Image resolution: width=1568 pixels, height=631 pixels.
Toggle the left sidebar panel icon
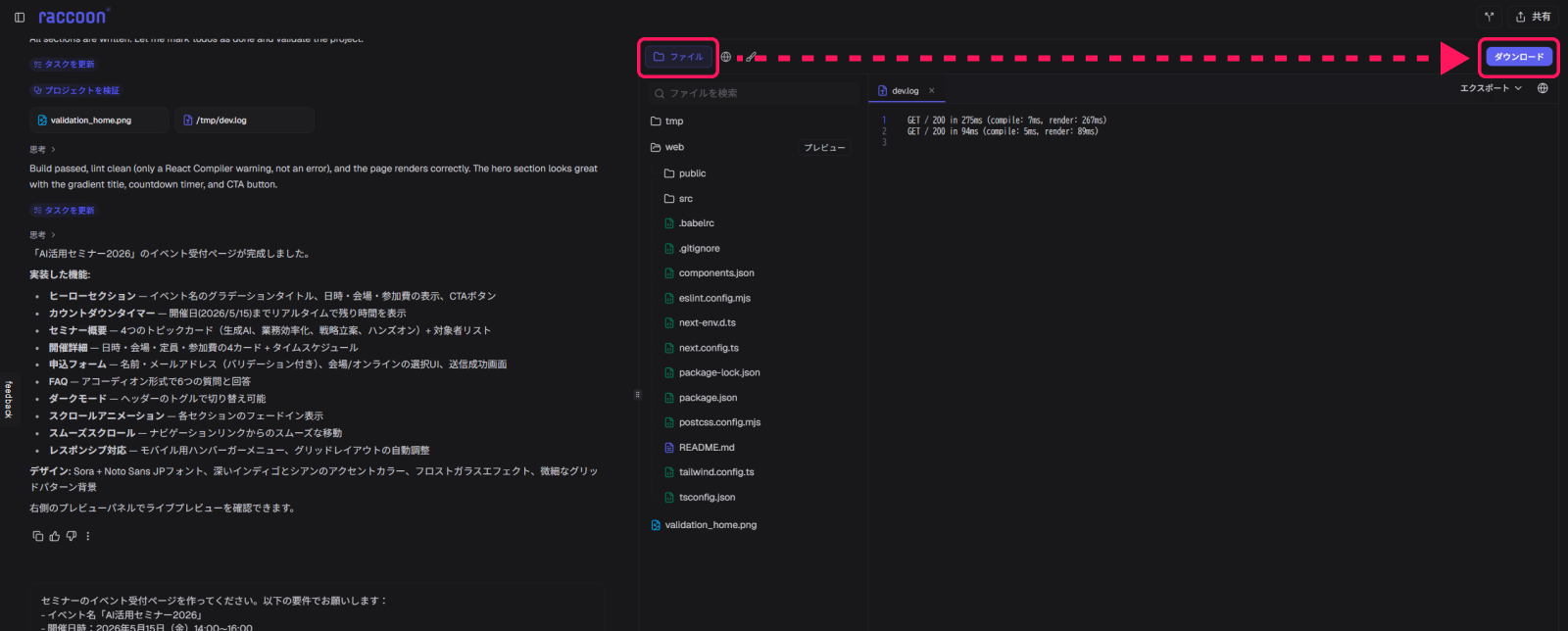20,17
